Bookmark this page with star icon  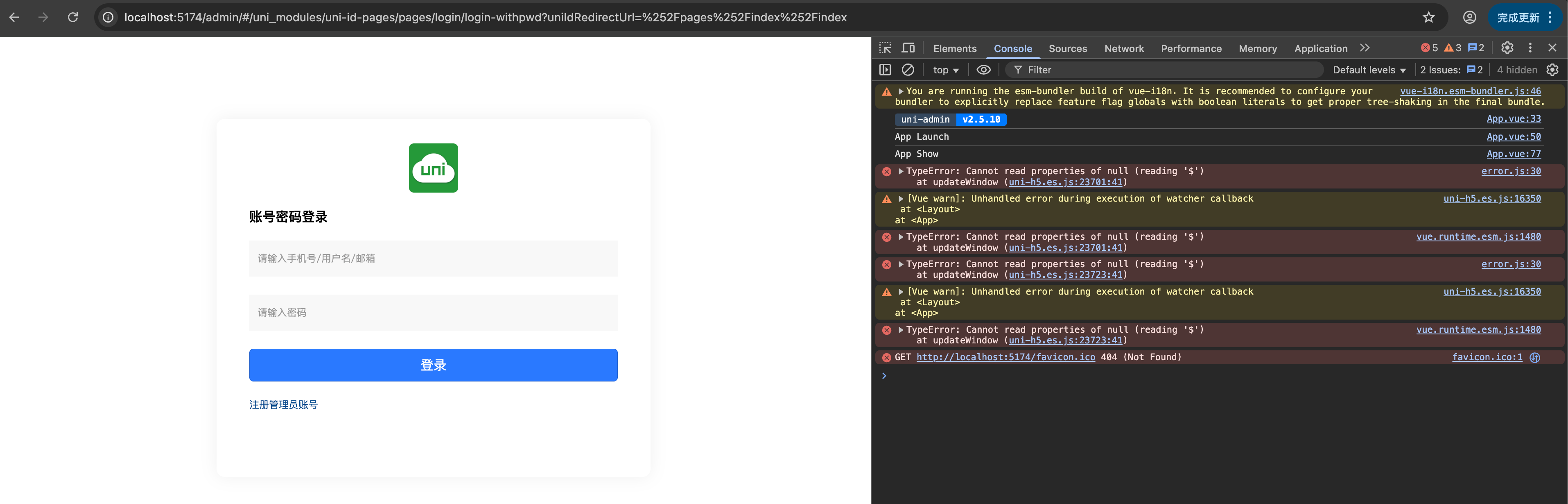pos(1429,18)
